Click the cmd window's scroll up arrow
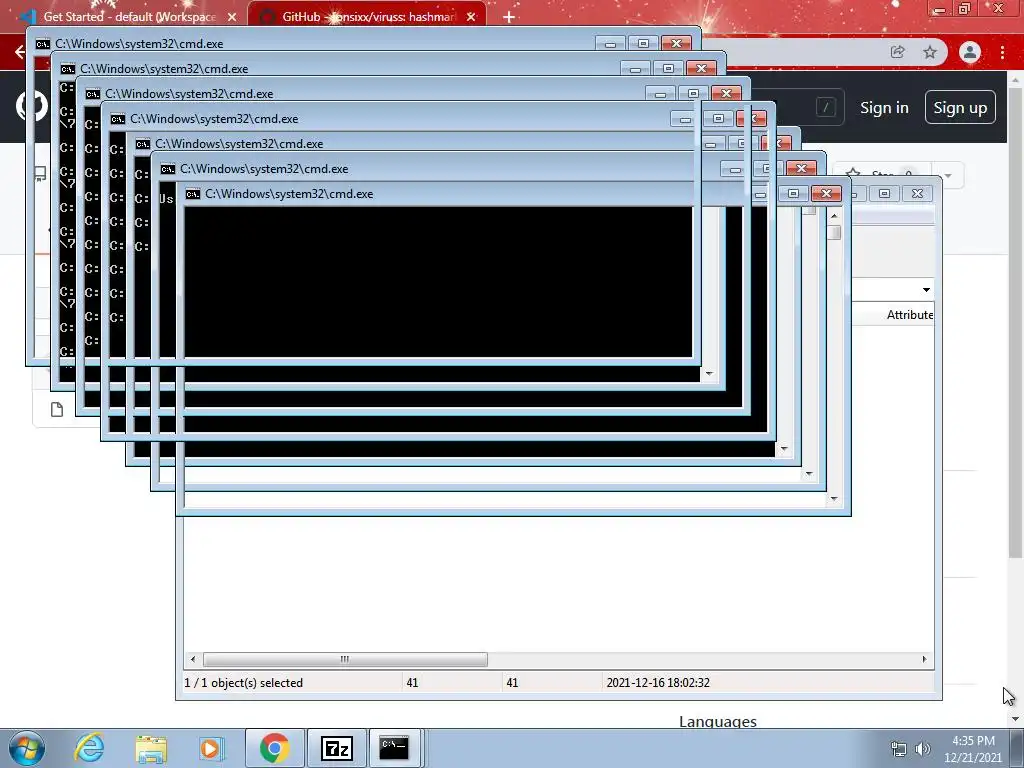The image size is (1024, 768). coord(834,216)
